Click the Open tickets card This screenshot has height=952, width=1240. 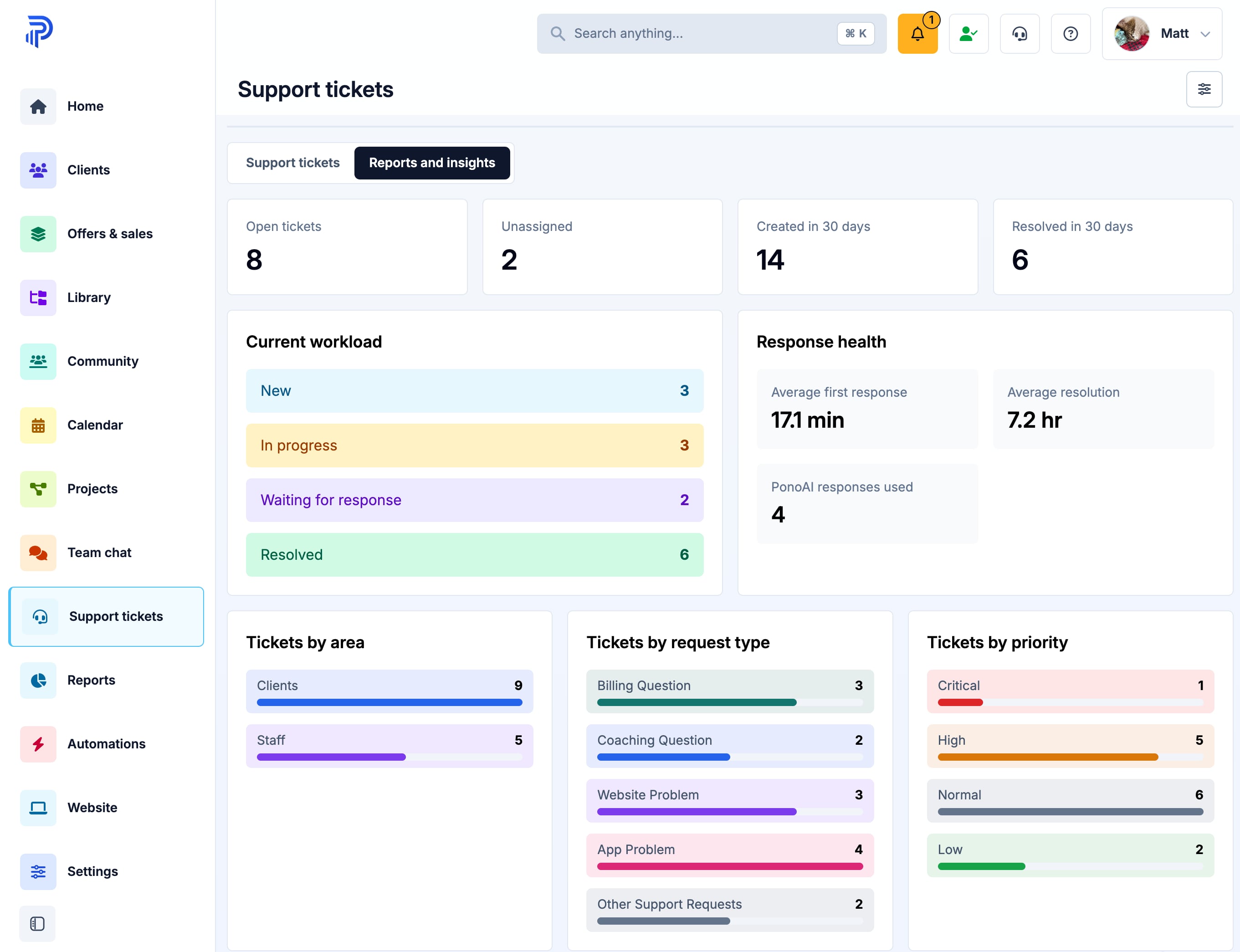(347, 246)
